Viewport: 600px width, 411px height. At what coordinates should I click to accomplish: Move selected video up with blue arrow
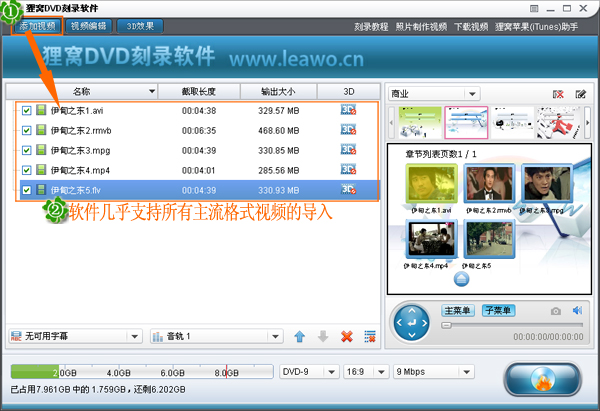(x=300, y=336)
